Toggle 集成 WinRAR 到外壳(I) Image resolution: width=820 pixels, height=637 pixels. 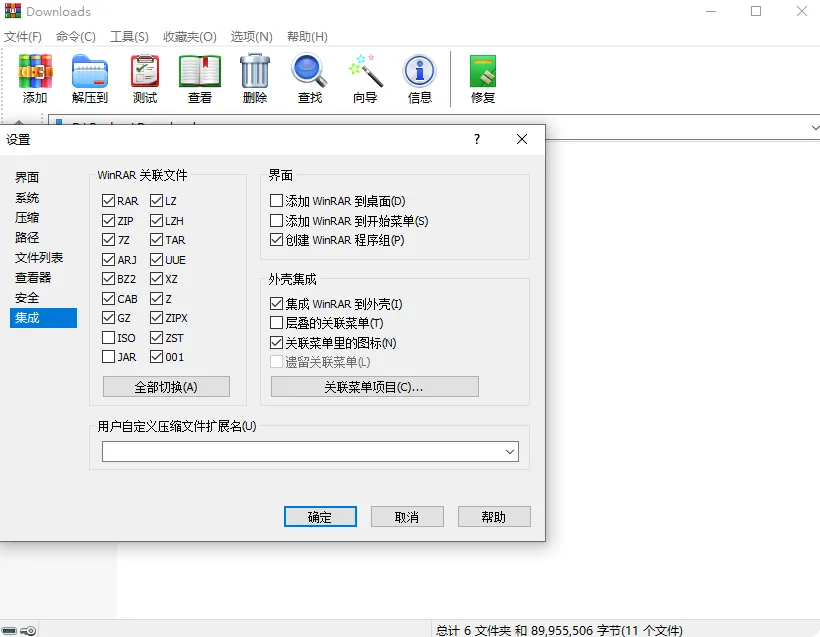(x=276, y=304)
